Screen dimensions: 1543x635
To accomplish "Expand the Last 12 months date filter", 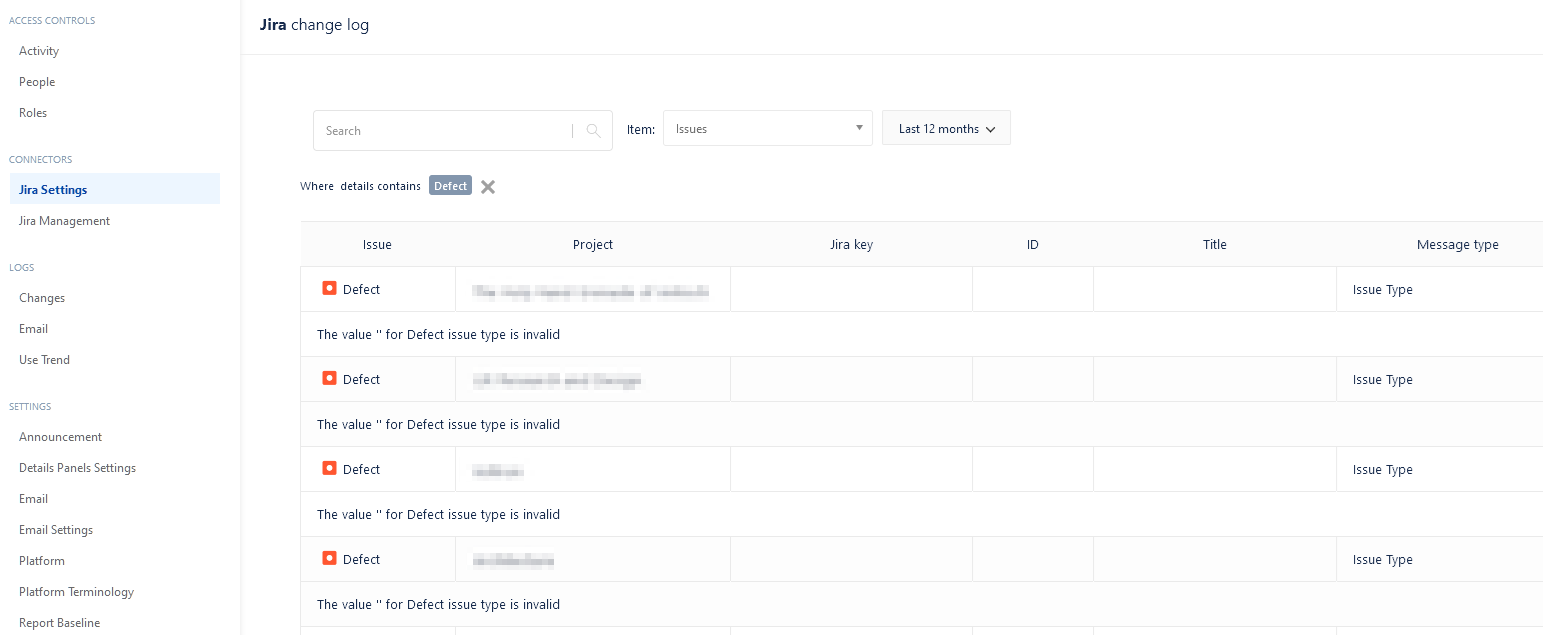I will click(945, 128).
